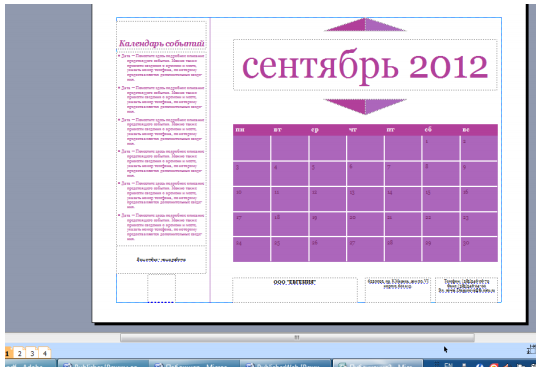Select calendar cell for day 16
The image size is (539, 371).
click(479, 199)
